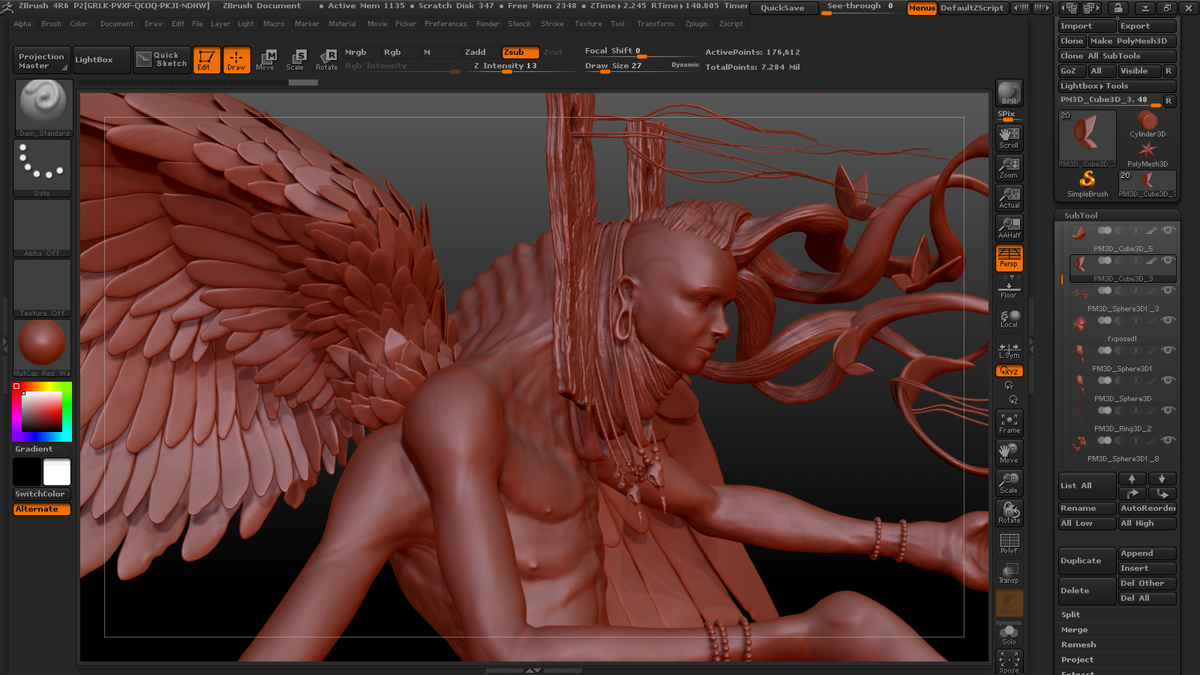This screenshot has width=1200, height=675.
Task: Open Projection Master
Action: coord(42,60)
